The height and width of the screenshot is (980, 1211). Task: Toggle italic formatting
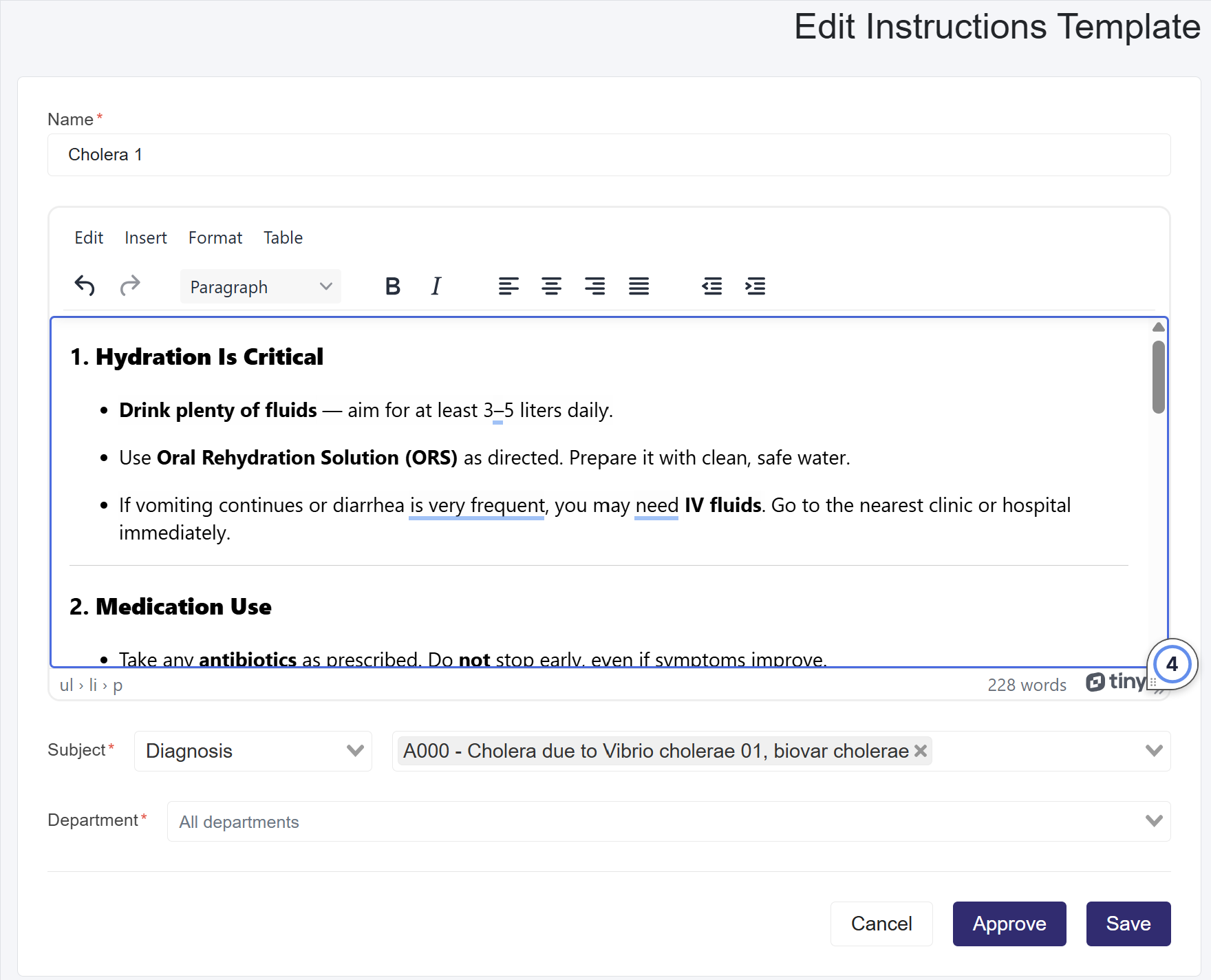click(x=436, y=286)
